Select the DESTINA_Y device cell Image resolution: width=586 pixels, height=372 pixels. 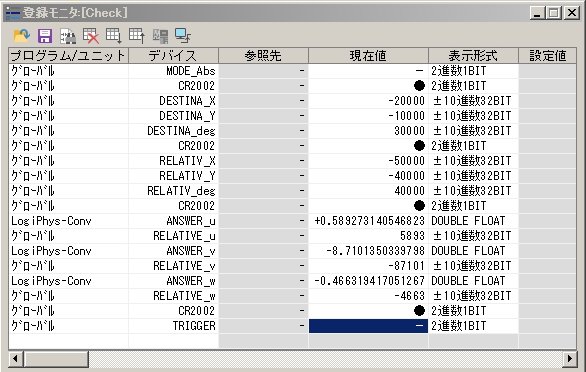click(173, 116)
